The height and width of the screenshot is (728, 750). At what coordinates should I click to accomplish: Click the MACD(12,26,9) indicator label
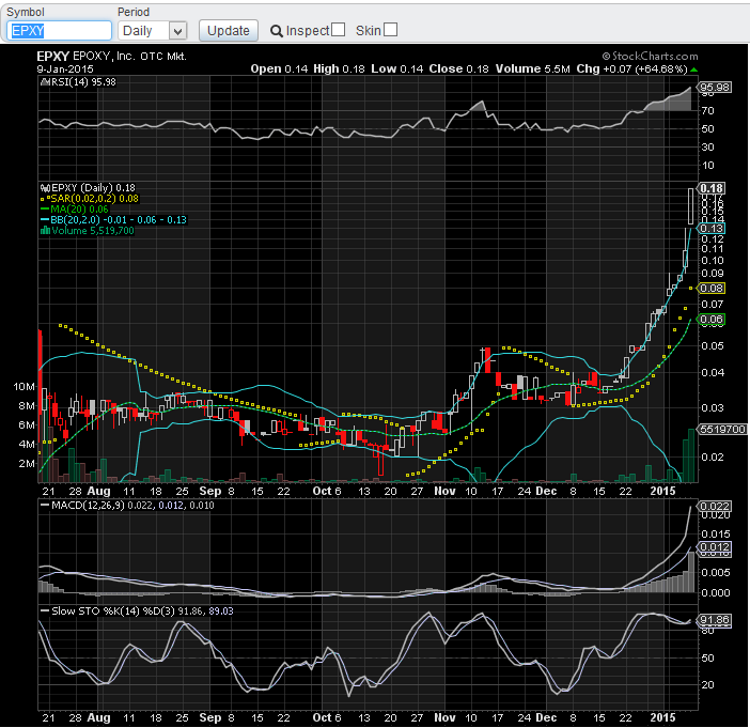pyautogui.click(x=128, y=506)
